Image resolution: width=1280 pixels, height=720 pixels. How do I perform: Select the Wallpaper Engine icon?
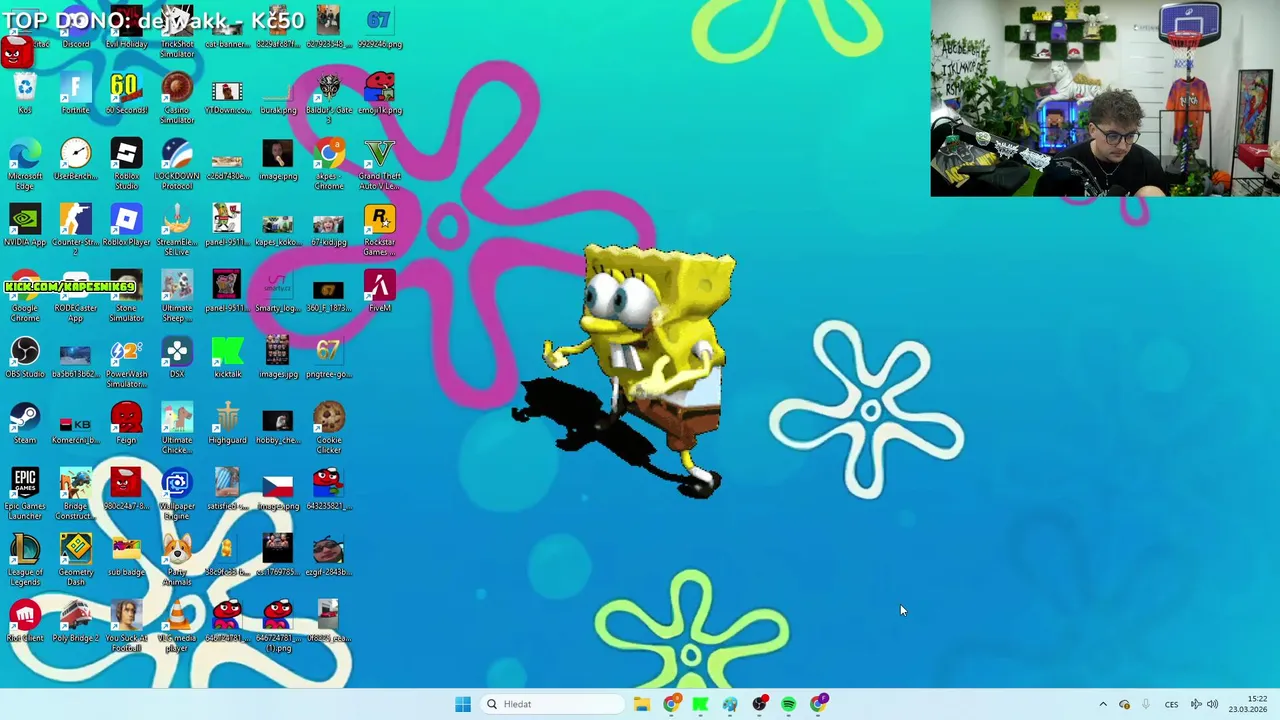pyautogui.click(x=177, y=495)
